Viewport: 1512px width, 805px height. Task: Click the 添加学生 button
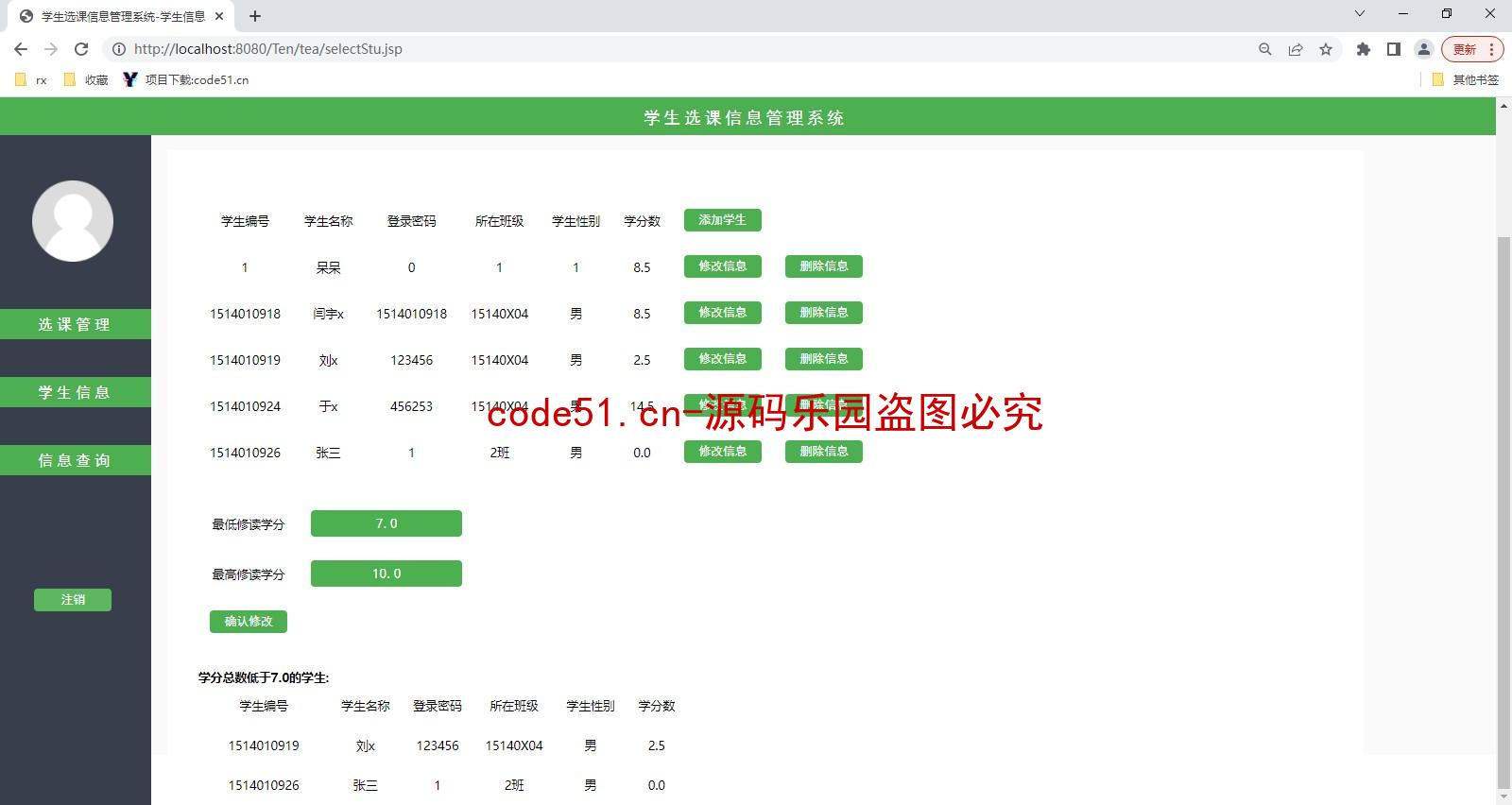tap(723, 220)
